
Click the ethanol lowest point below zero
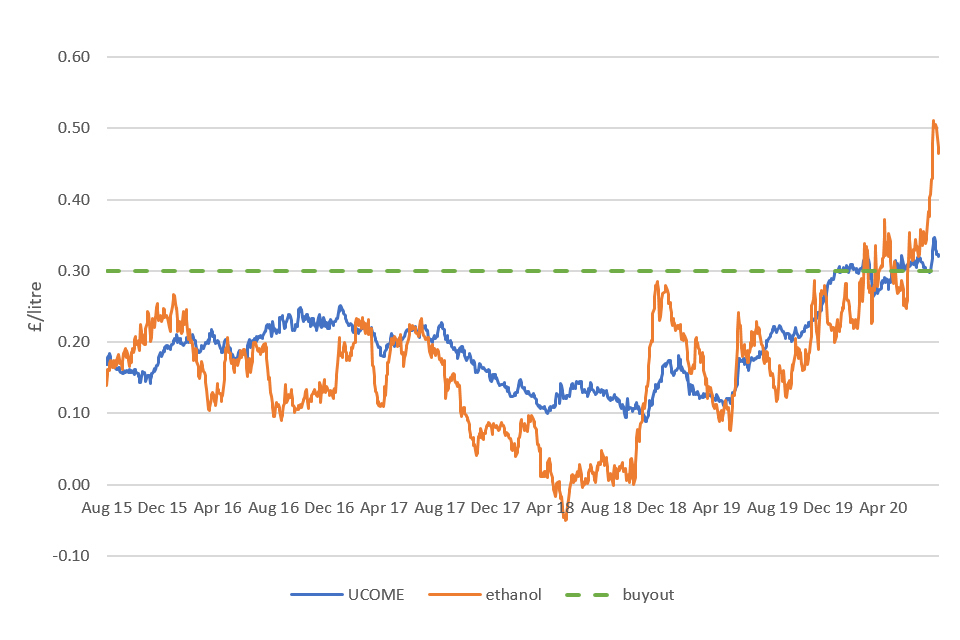tap(565, 520)
